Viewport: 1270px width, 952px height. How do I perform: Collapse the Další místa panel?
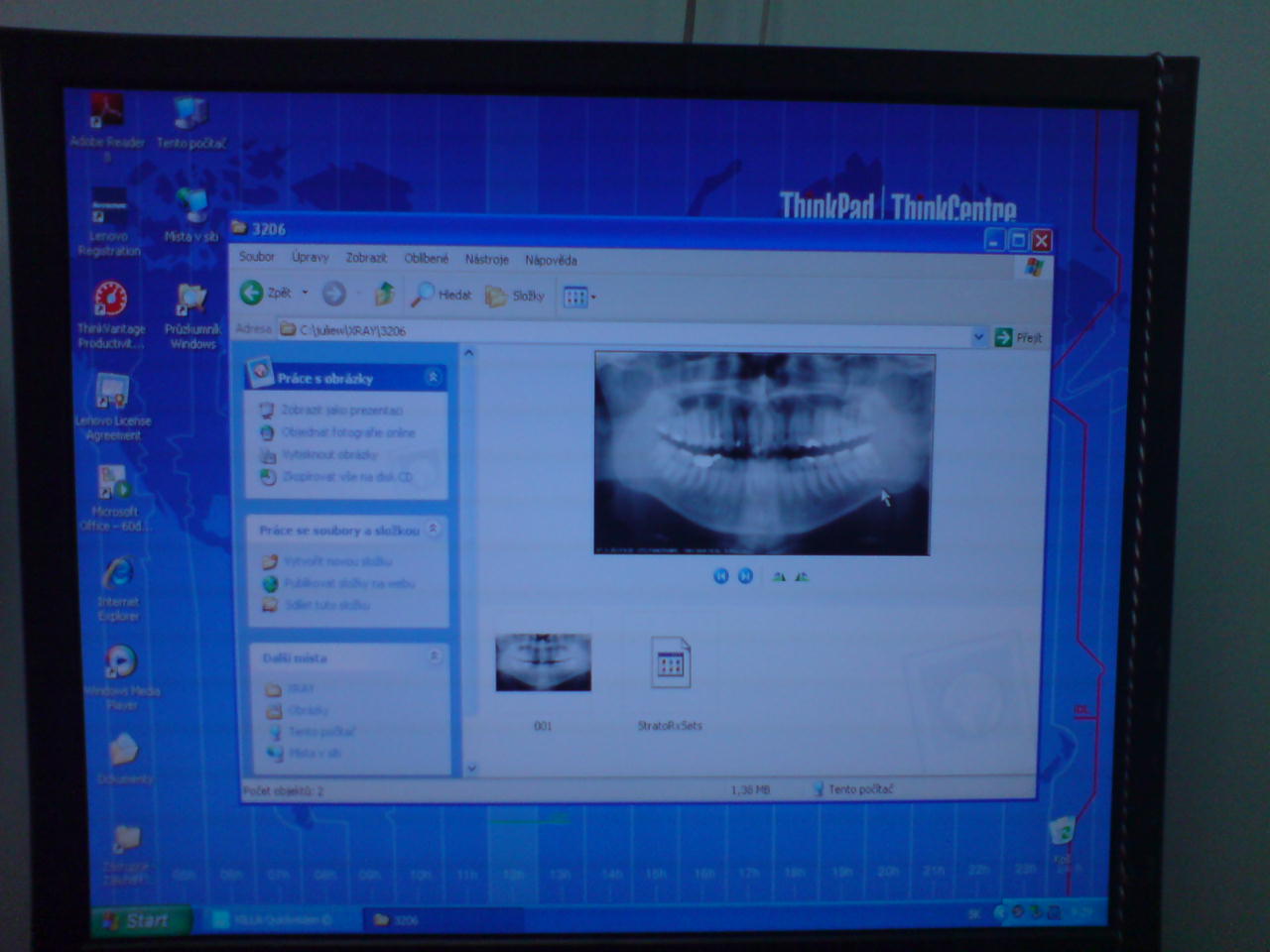[x=434, y=656]
